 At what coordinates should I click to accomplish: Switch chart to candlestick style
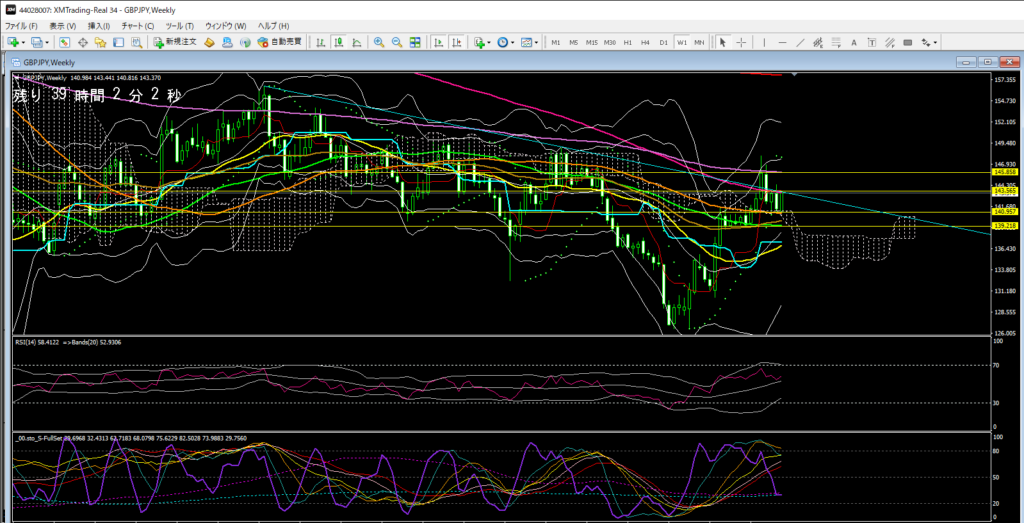click(x=338, y=42)
